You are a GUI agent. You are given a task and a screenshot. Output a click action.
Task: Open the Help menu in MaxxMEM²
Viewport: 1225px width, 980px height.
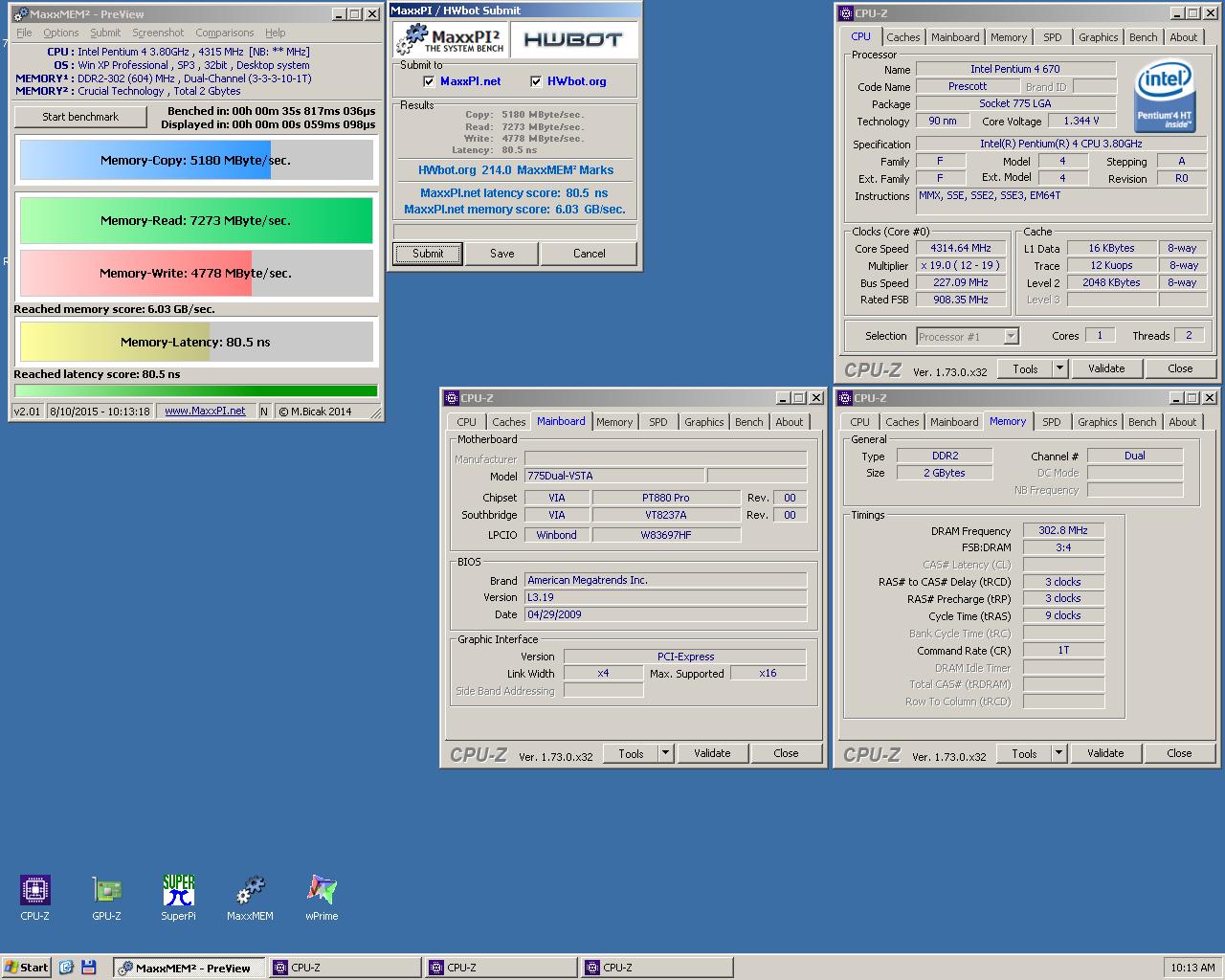tap(276, 33)
